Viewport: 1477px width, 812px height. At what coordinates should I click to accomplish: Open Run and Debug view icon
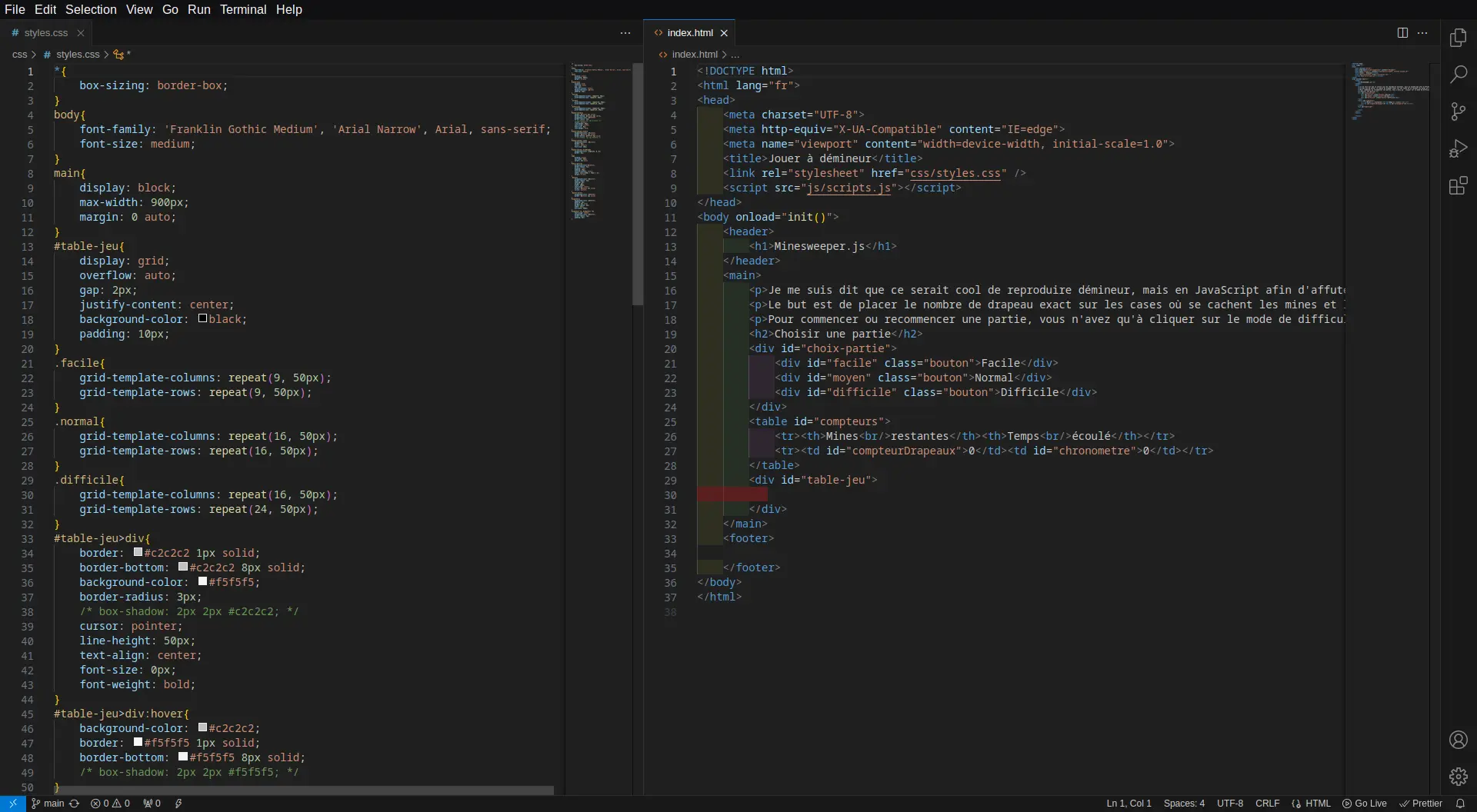(1458, 148)
